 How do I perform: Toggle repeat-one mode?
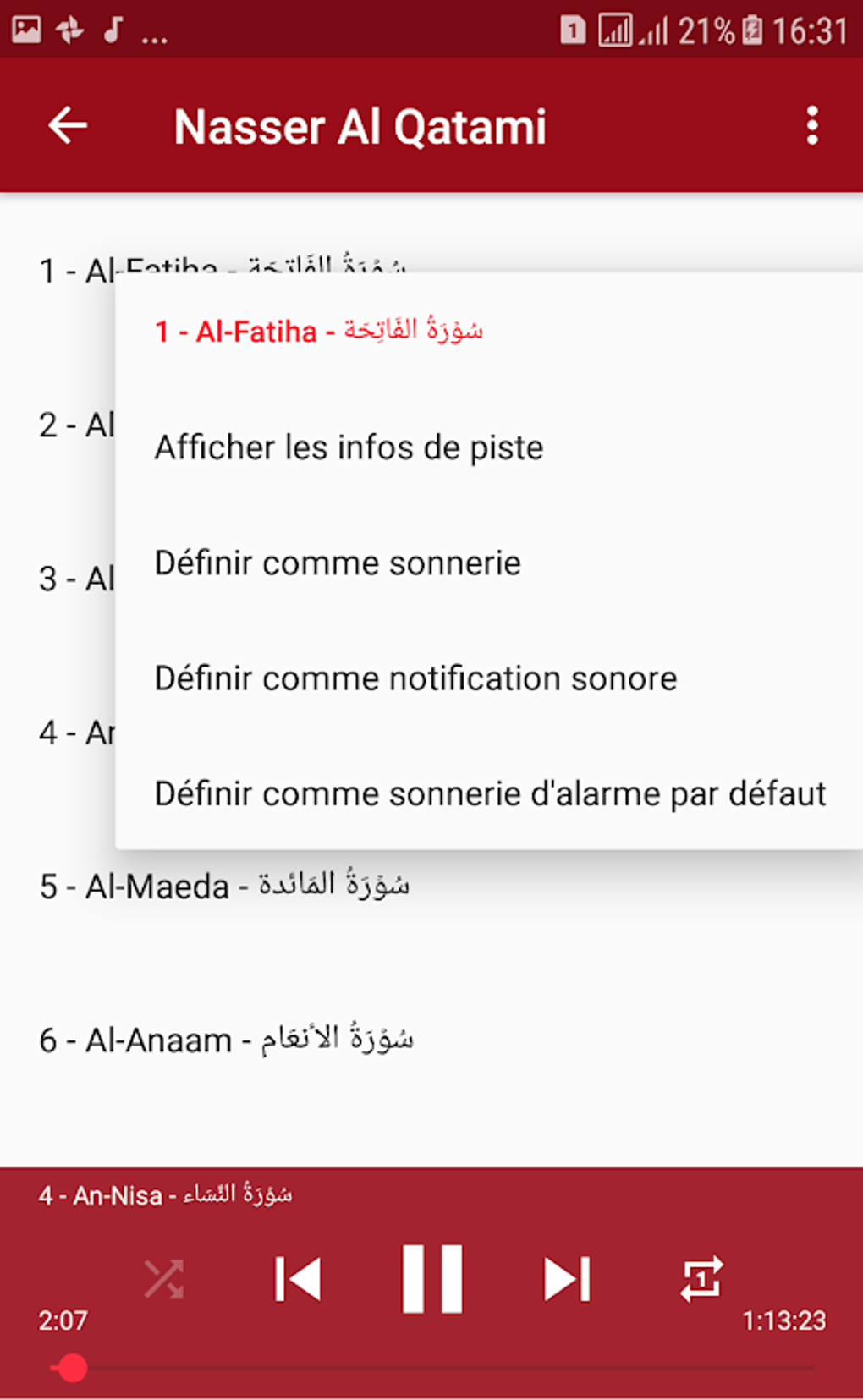701,1278
